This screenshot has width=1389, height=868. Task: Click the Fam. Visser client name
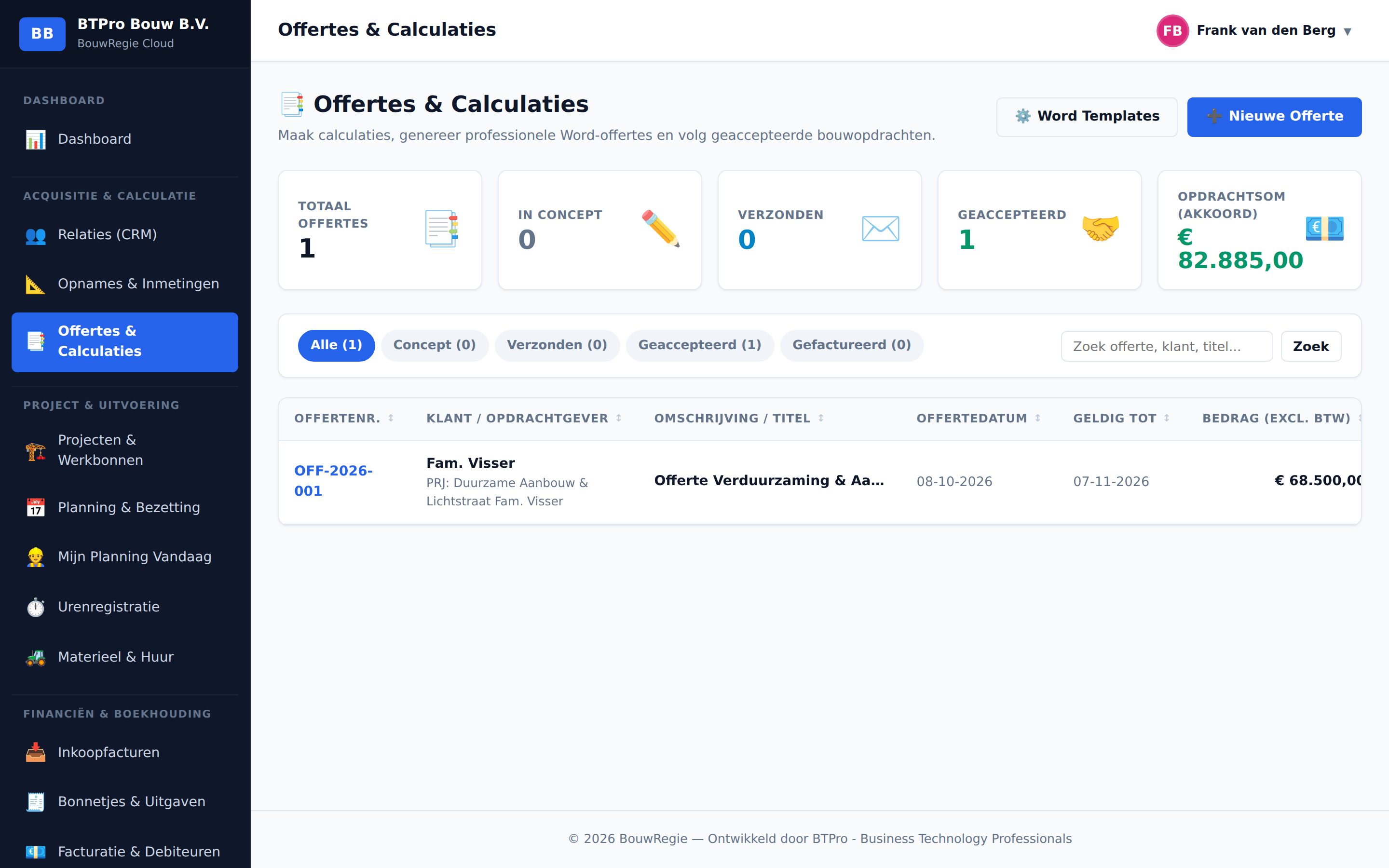(x=471, y=463)
